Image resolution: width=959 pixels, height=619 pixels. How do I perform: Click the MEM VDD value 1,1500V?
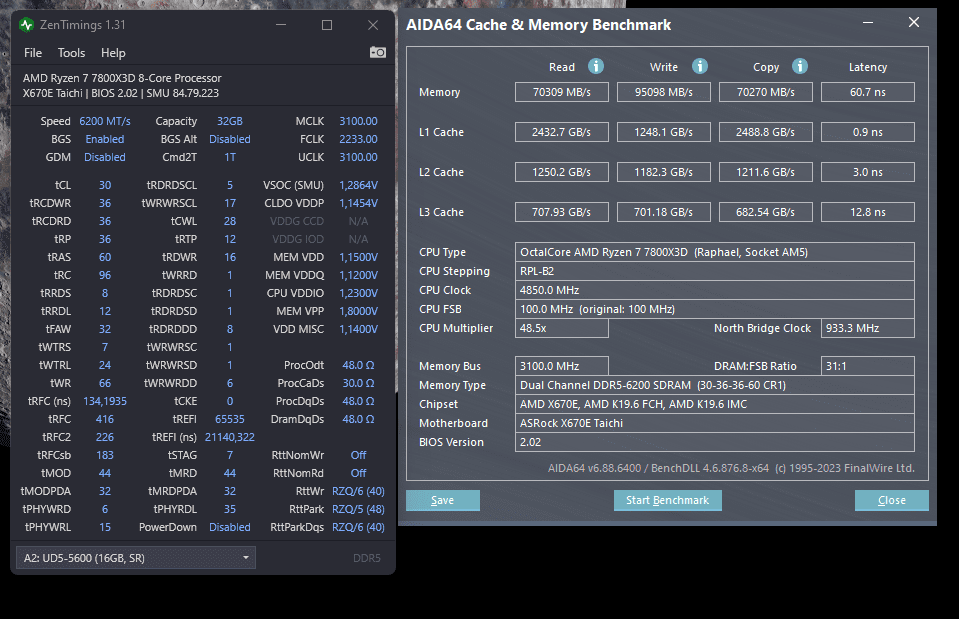[358, 258]
